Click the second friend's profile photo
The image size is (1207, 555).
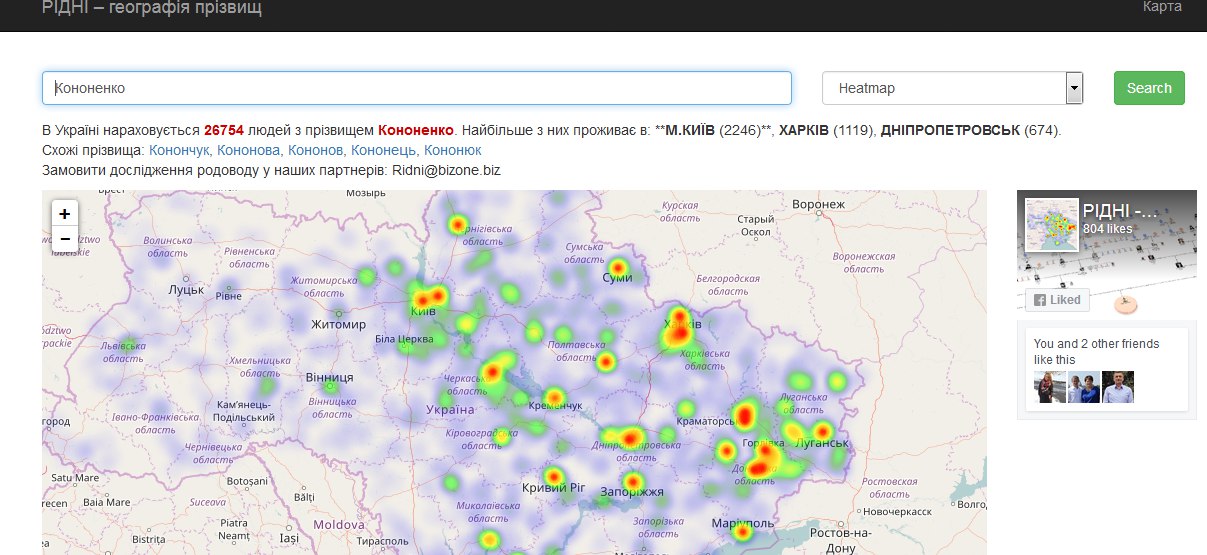pyautogui.click(x=1084, y=387)
